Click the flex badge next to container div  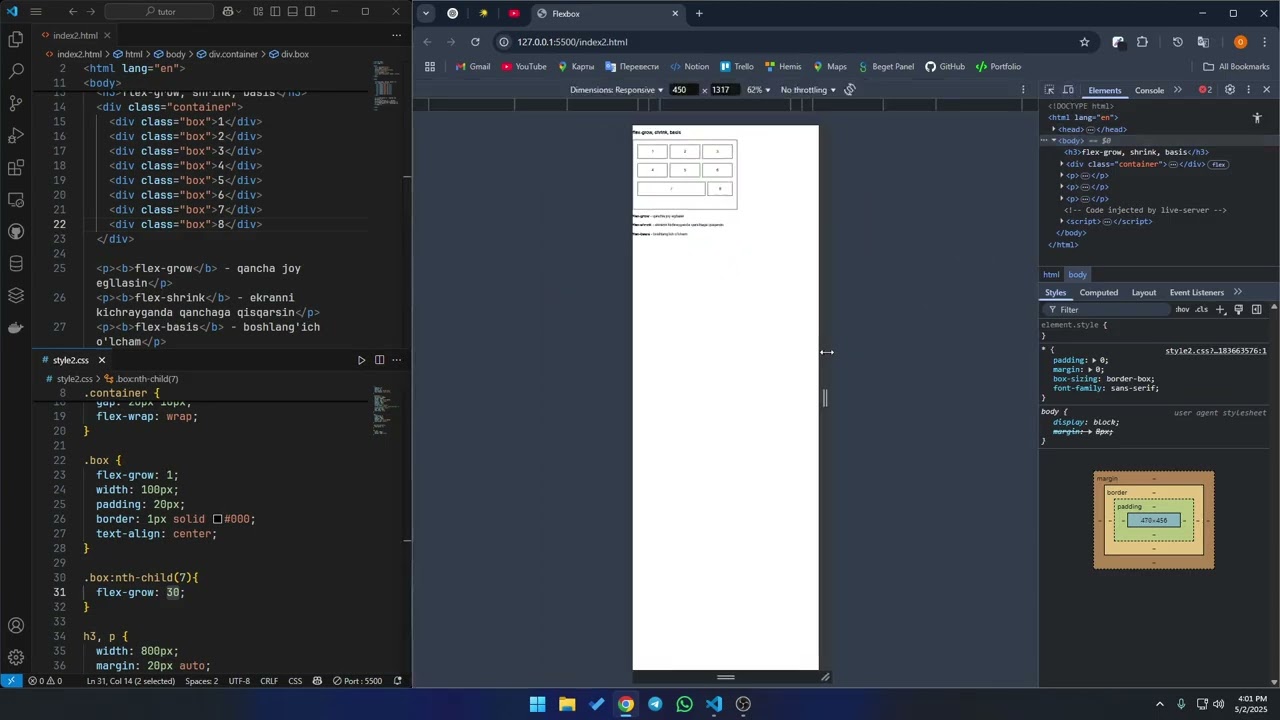click(1218, 164)
